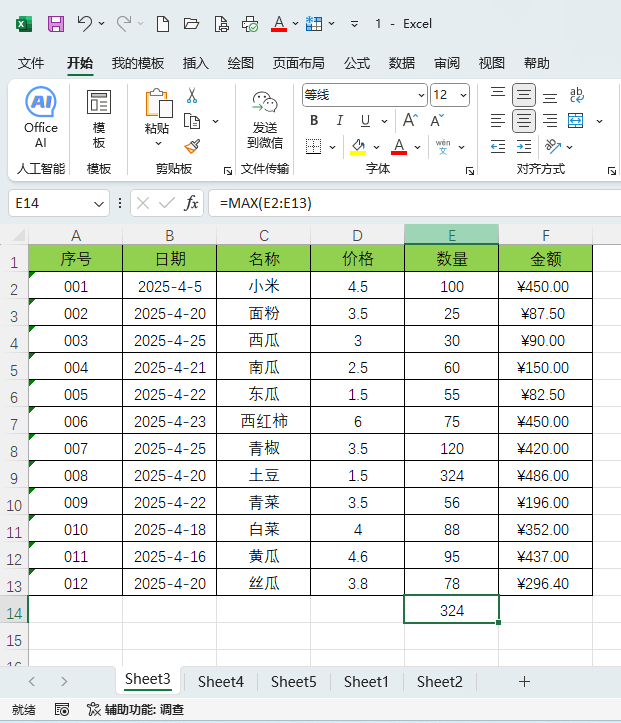Open the font size 12 dropdown
This screenshot has width=621, height=723.
point(463,95)
